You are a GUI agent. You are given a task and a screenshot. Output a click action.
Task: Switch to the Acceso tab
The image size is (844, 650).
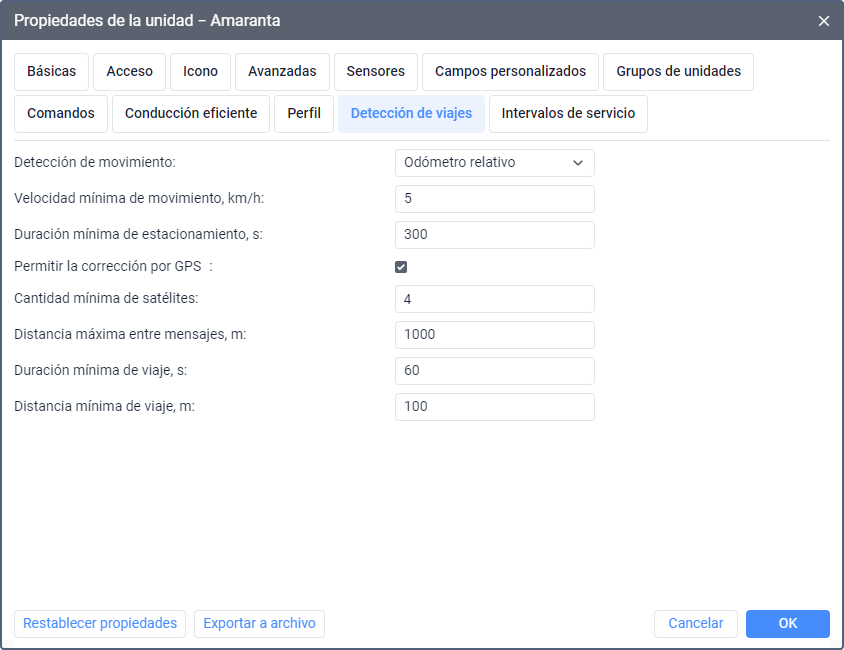(129, 72)
